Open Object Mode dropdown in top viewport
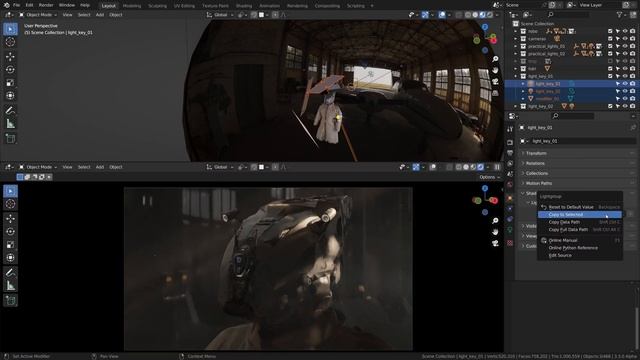 pos(38,15)
